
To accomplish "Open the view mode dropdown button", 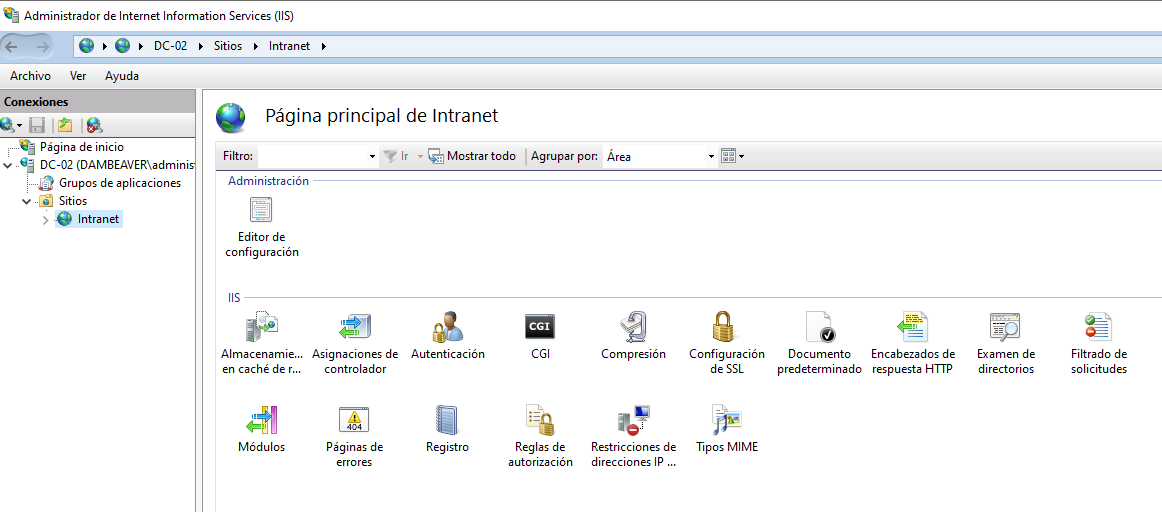I will [732, 156].
